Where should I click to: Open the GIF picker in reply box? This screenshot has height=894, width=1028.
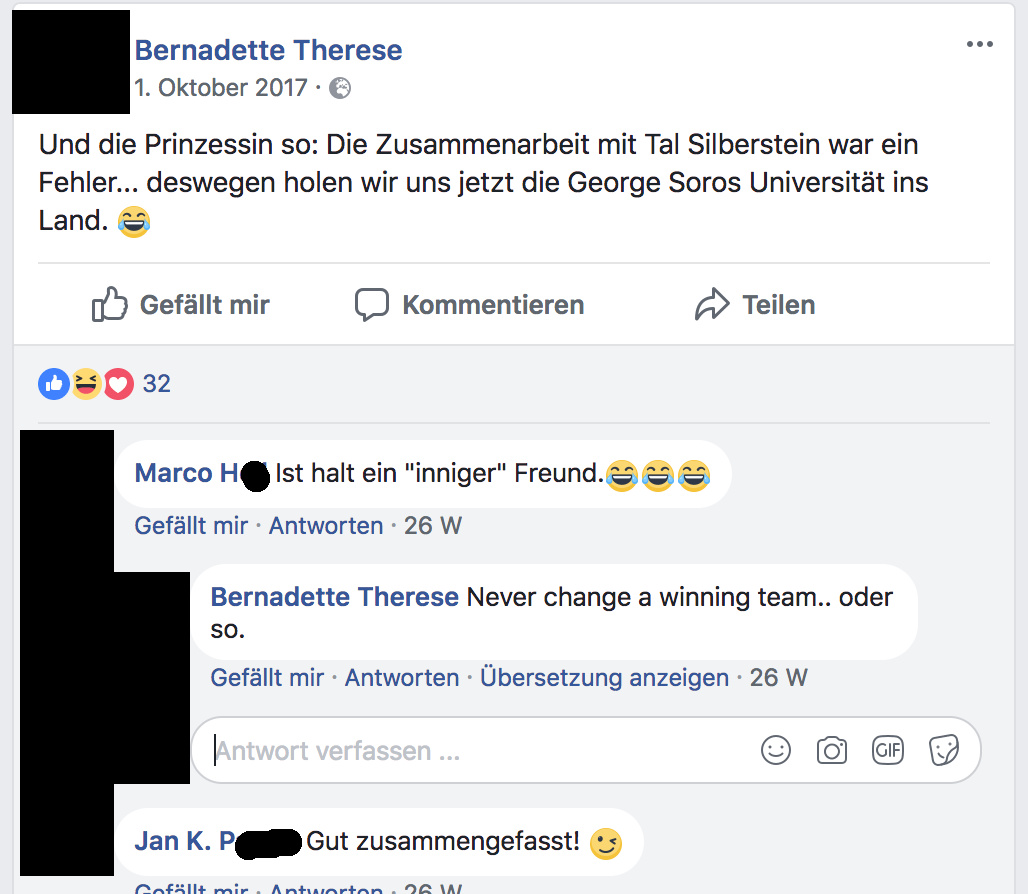(888, 750)
